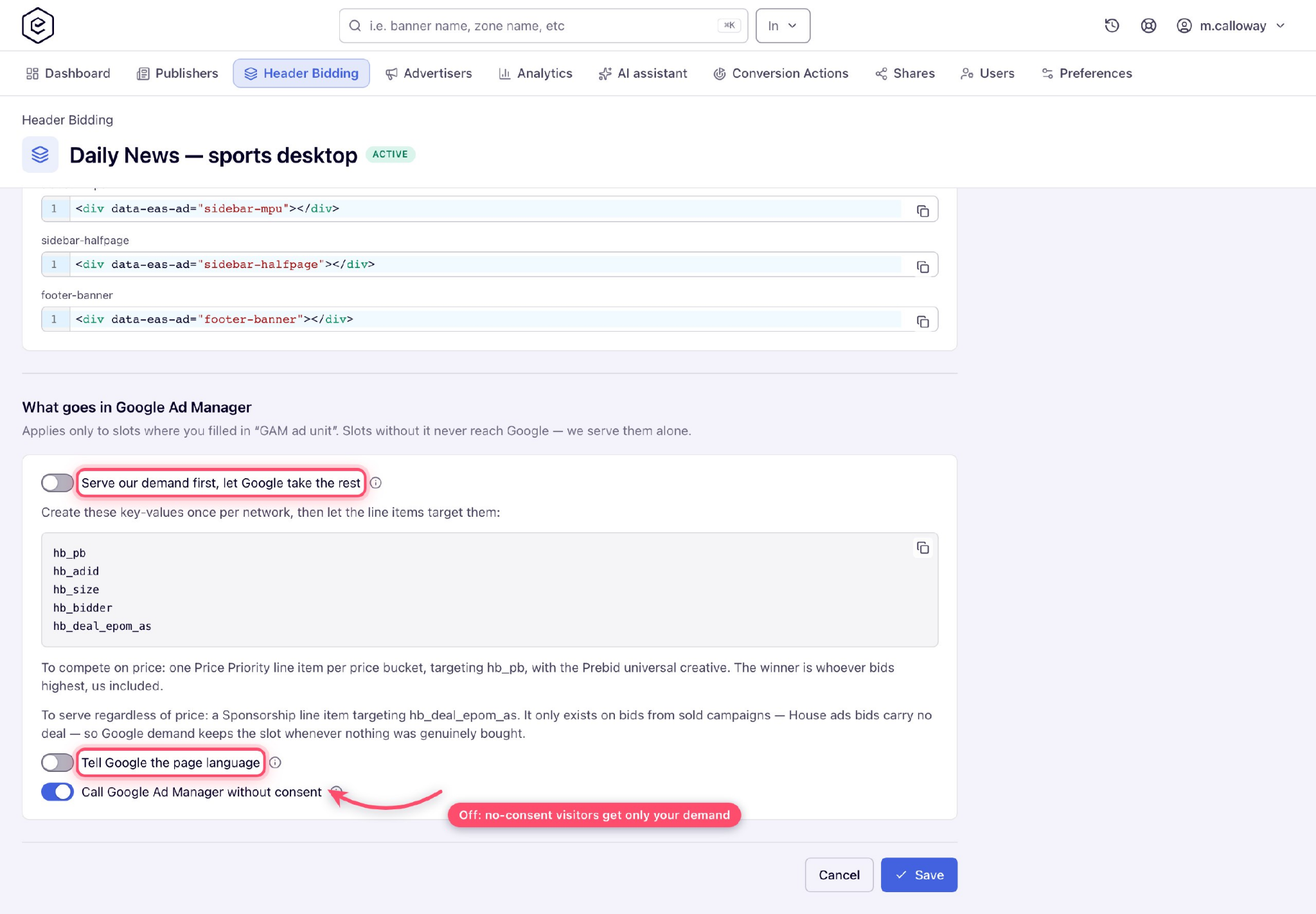Click the hb_deal_epom_as key line

[102, 626]
